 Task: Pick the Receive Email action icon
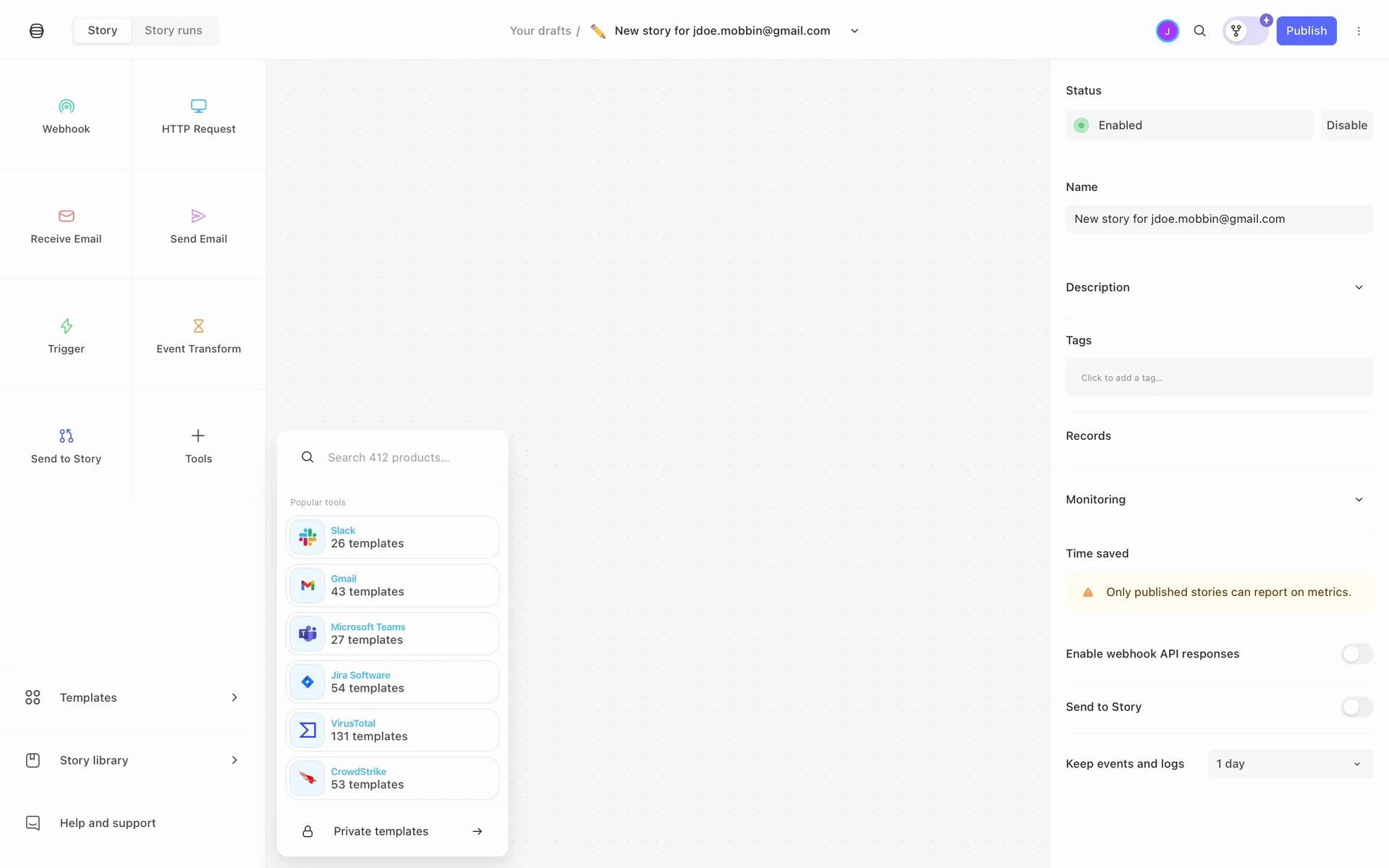(66, 216)
